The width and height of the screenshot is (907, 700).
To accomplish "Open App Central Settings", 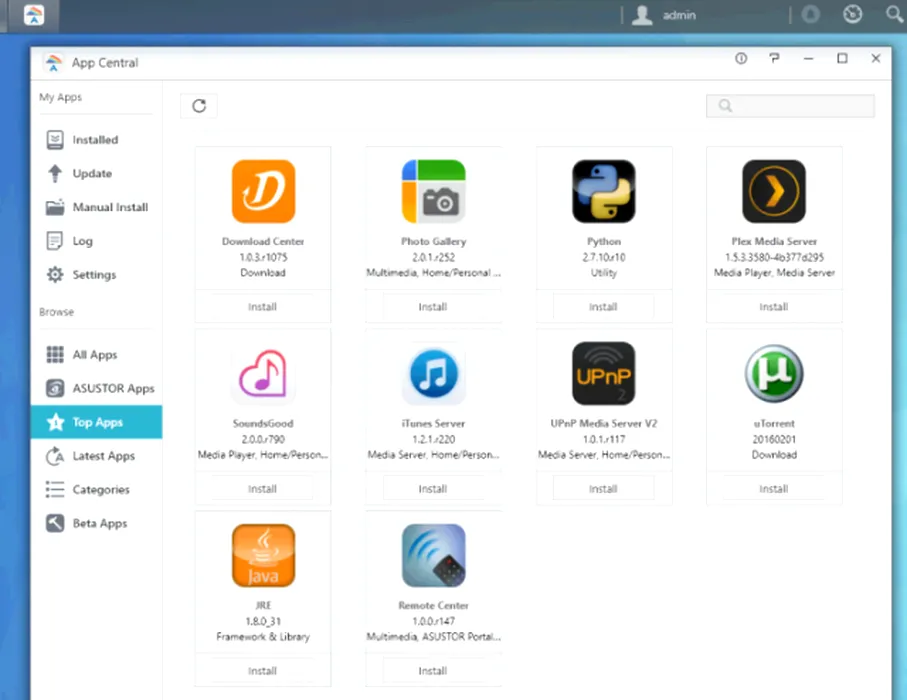I will pyautogui.click(x=96, y=274).
